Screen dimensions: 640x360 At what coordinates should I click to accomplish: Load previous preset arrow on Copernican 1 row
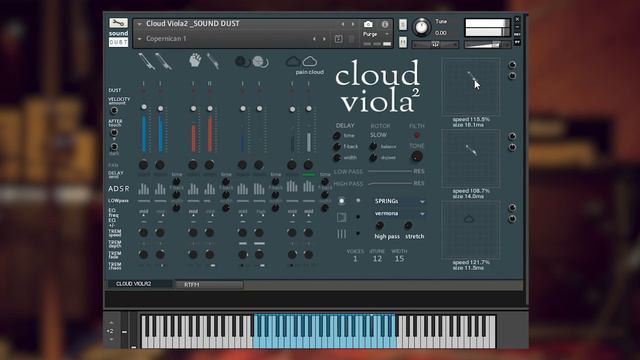point(314,39)
